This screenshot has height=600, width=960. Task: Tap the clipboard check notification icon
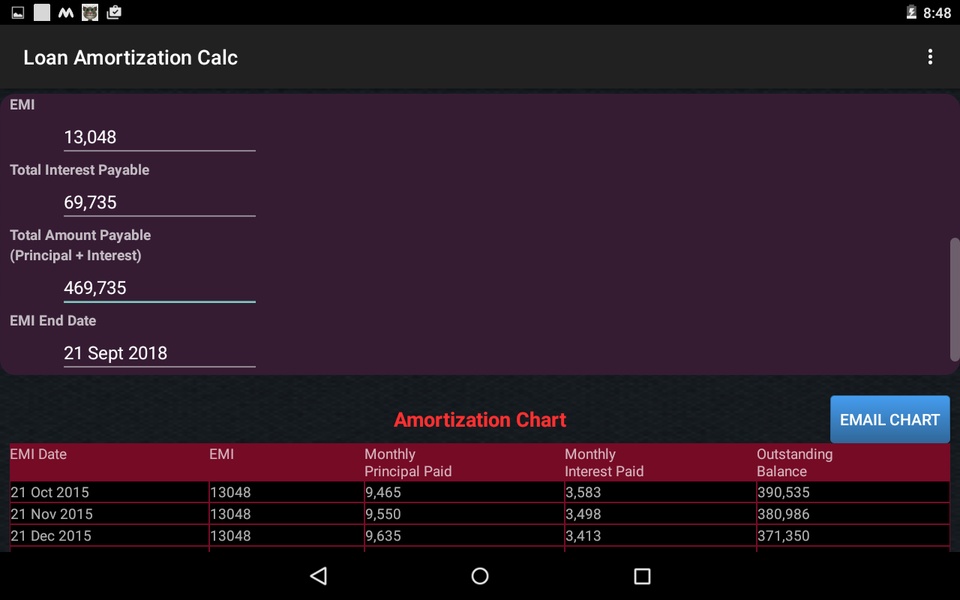click(114, 12)
